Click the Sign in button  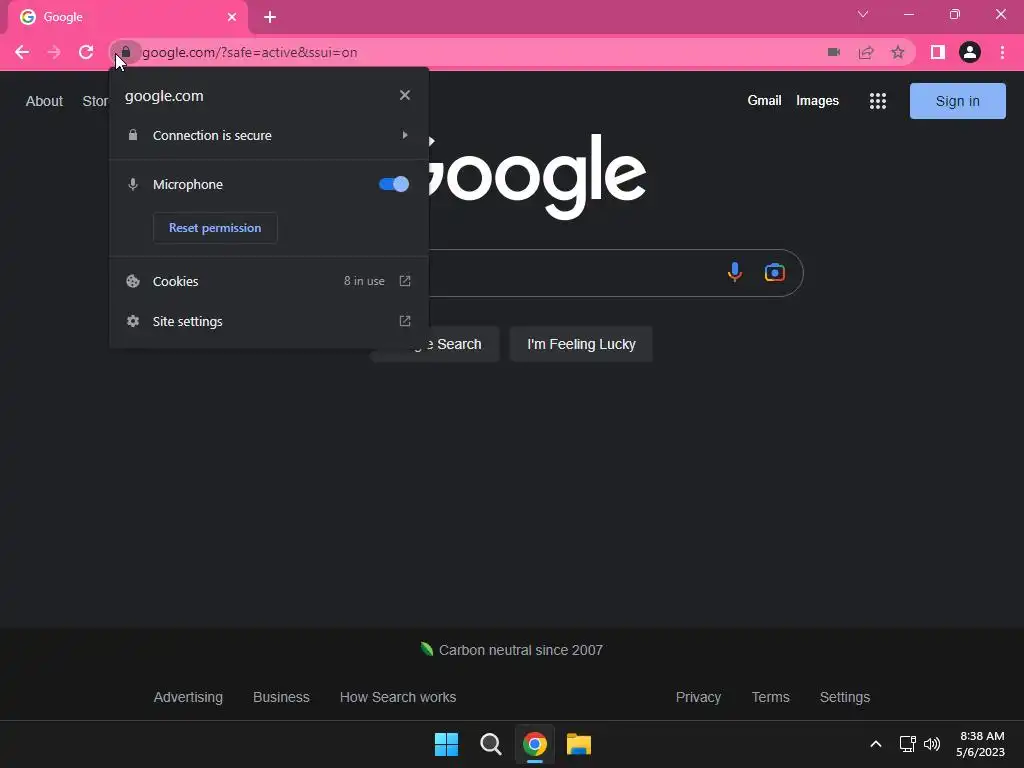pos(957,101)
